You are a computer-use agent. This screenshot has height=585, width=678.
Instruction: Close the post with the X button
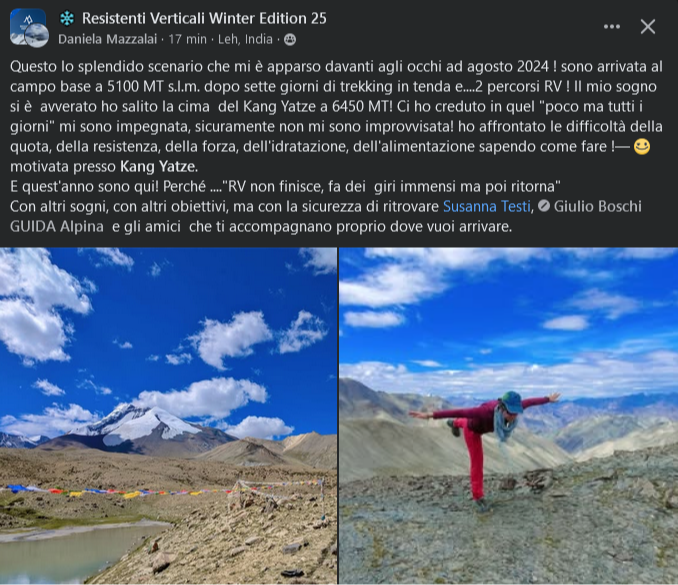tap(648, 27)
